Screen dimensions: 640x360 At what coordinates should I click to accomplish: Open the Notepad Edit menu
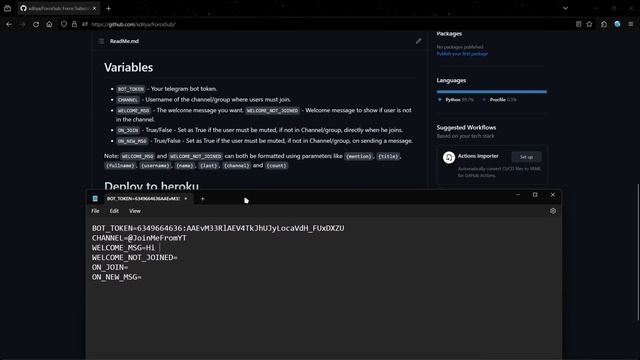pos(114,211)
